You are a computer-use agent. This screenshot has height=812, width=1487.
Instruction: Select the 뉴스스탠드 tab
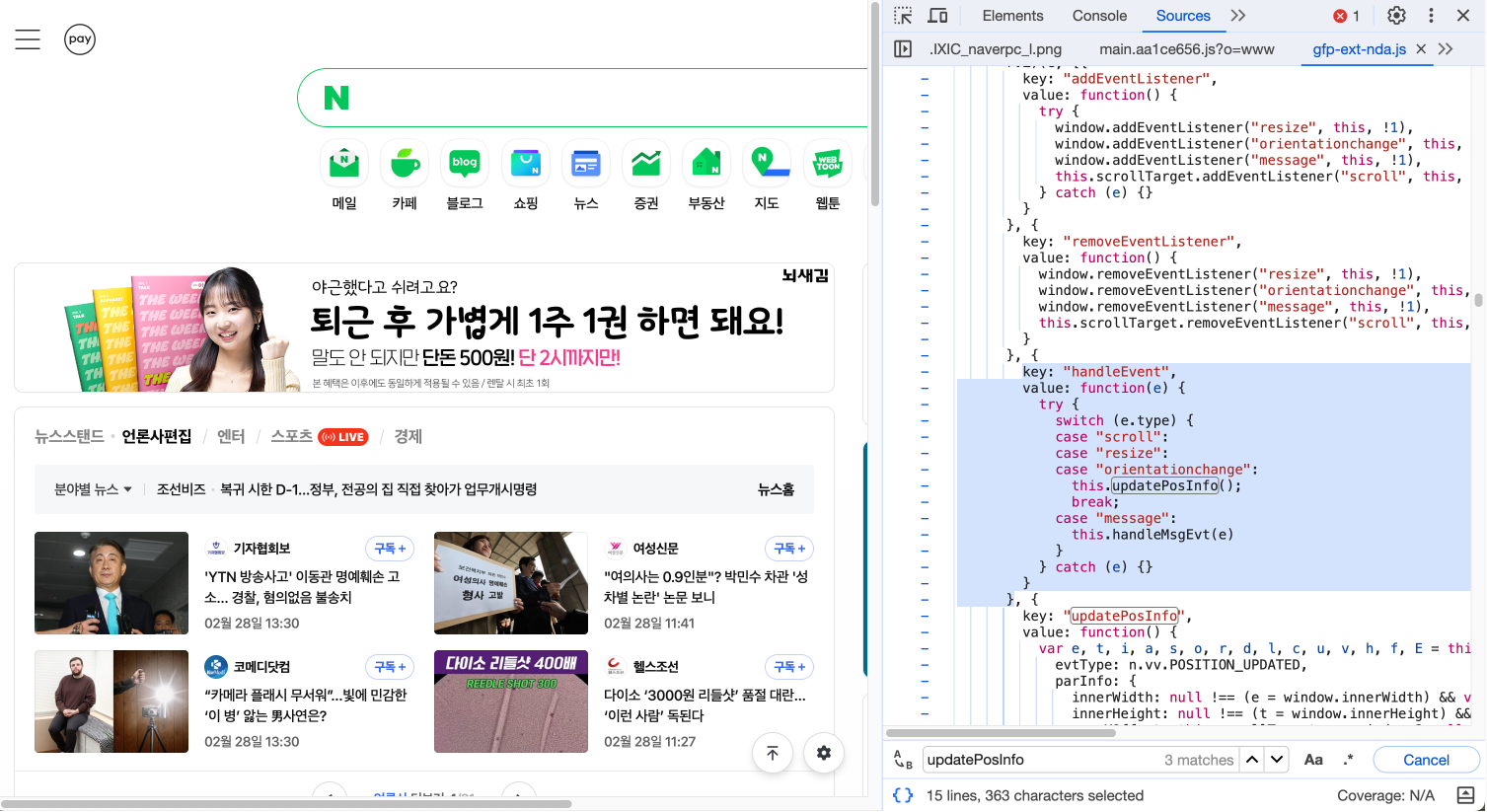pos(69,436)
